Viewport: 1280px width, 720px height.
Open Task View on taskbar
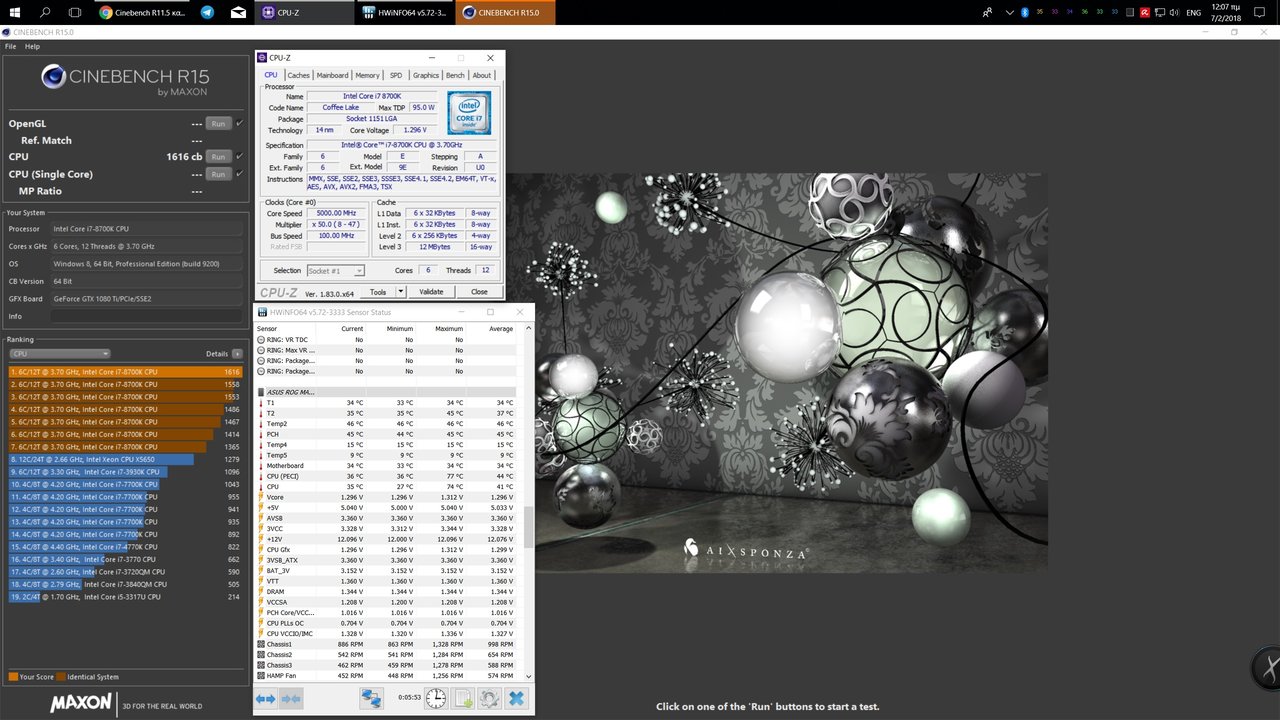[75, 12]
